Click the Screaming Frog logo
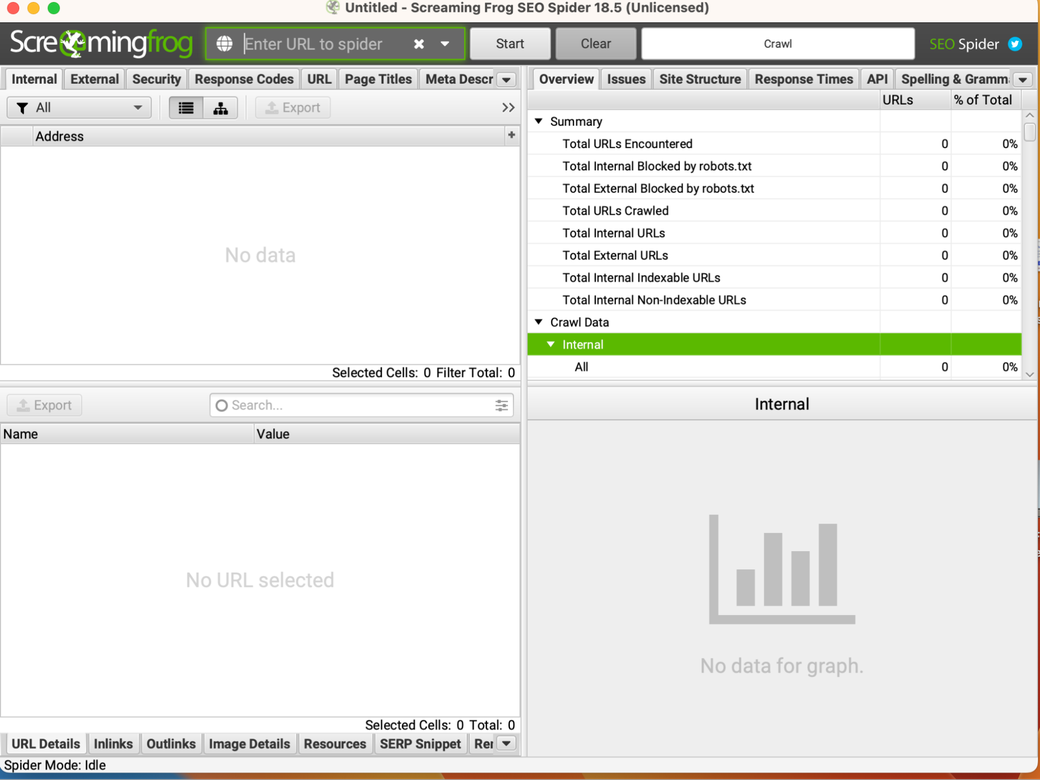This screenshot has width=1040, height=780. pos(101,43)
